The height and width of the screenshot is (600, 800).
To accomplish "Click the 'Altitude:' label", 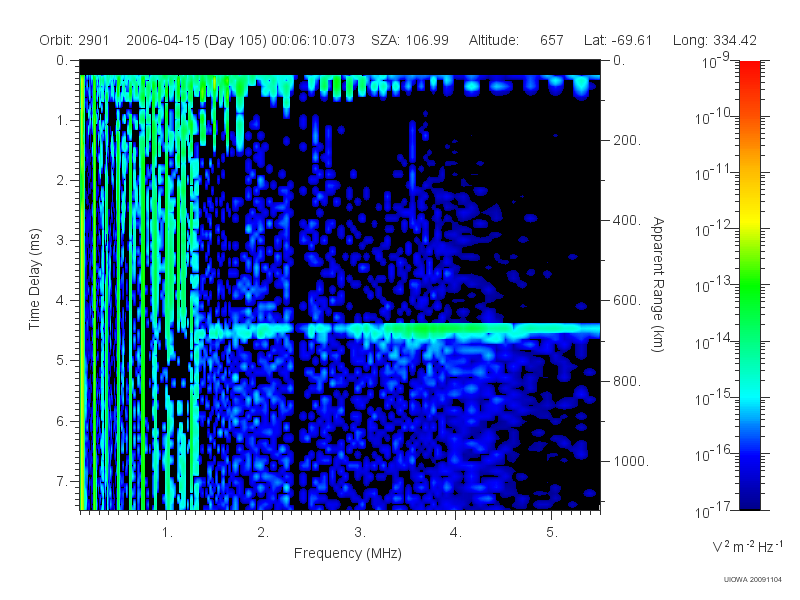I will [x=493, y=40].
